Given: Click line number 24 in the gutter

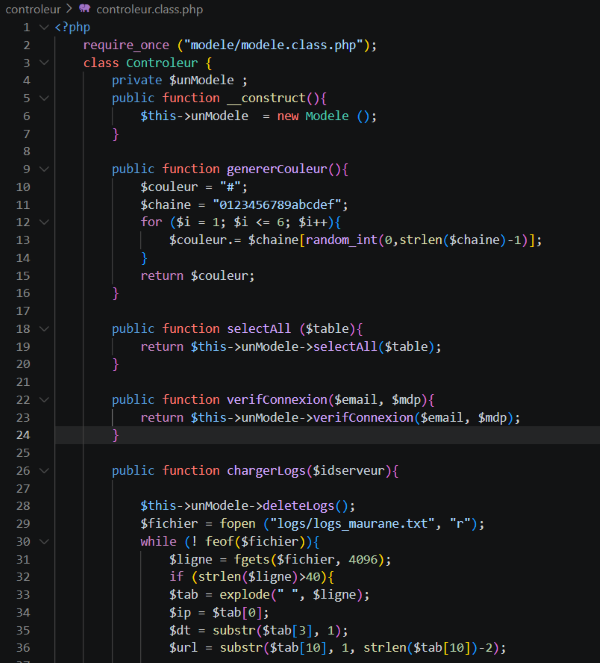Looking at the screenshot, I should 23,435.
